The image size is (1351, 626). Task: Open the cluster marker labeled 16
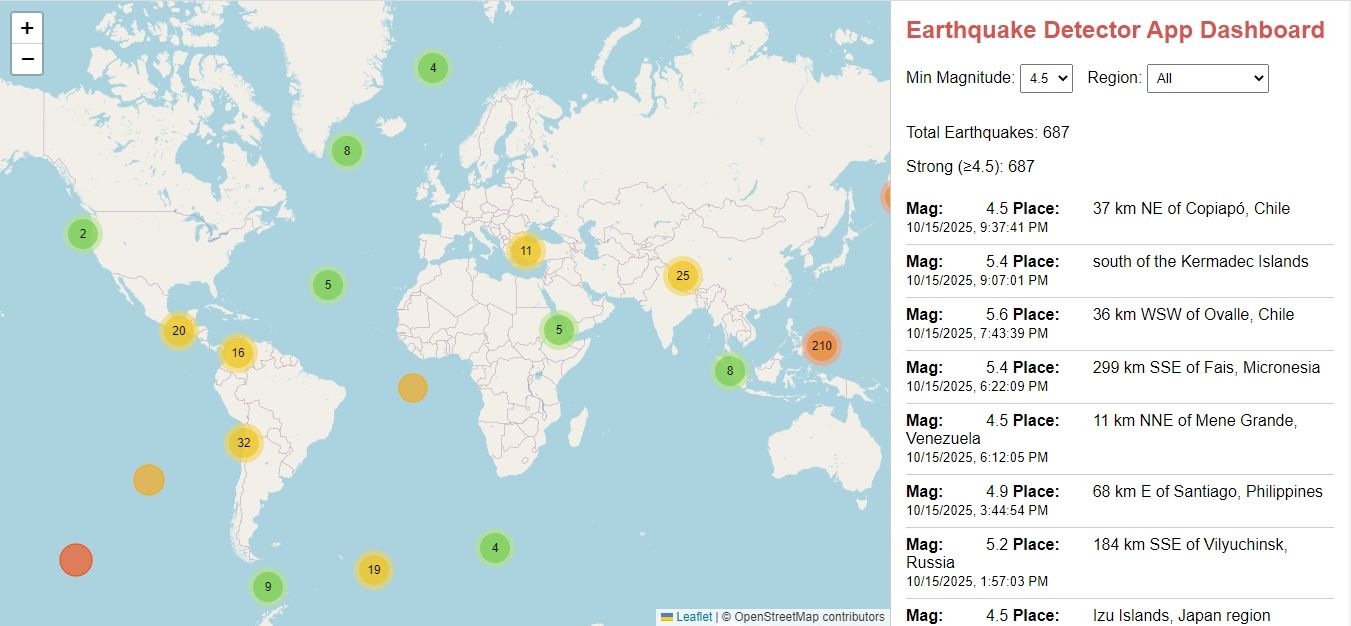point(238,353)
